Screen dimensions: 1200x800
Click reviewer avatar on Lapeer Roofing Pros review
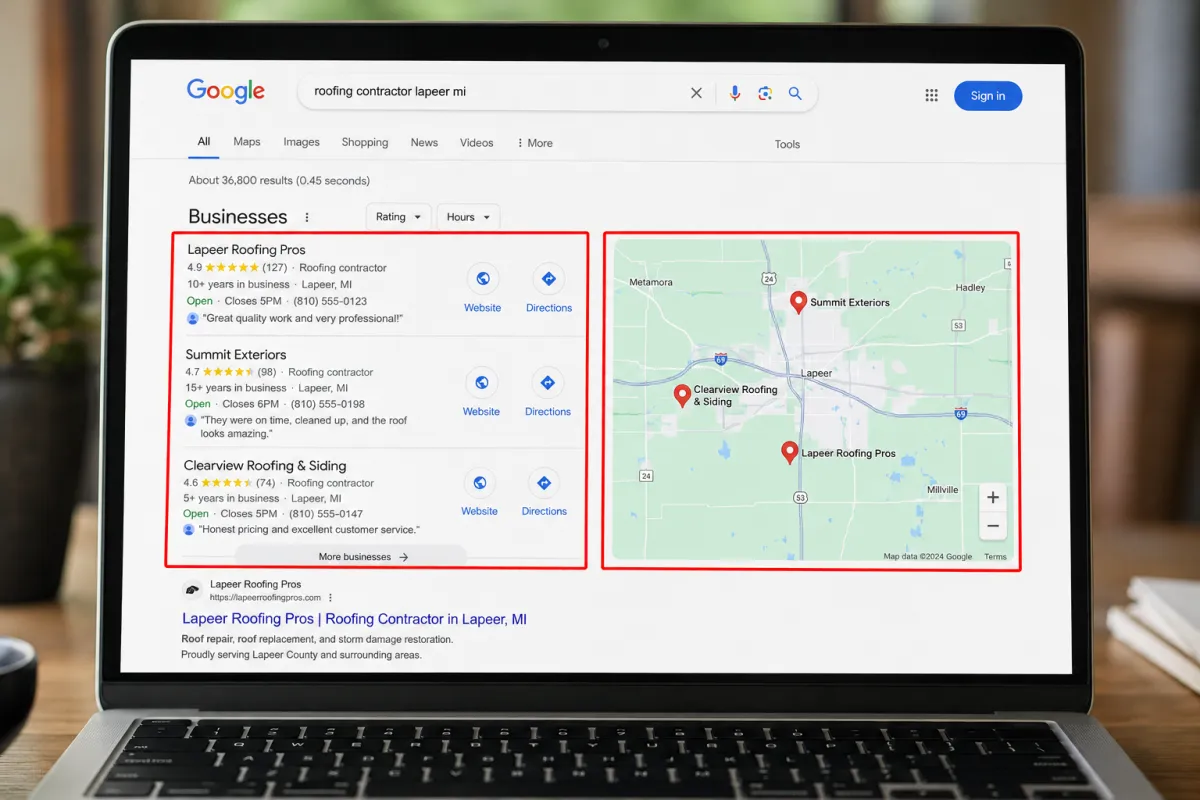pos(193,318)
